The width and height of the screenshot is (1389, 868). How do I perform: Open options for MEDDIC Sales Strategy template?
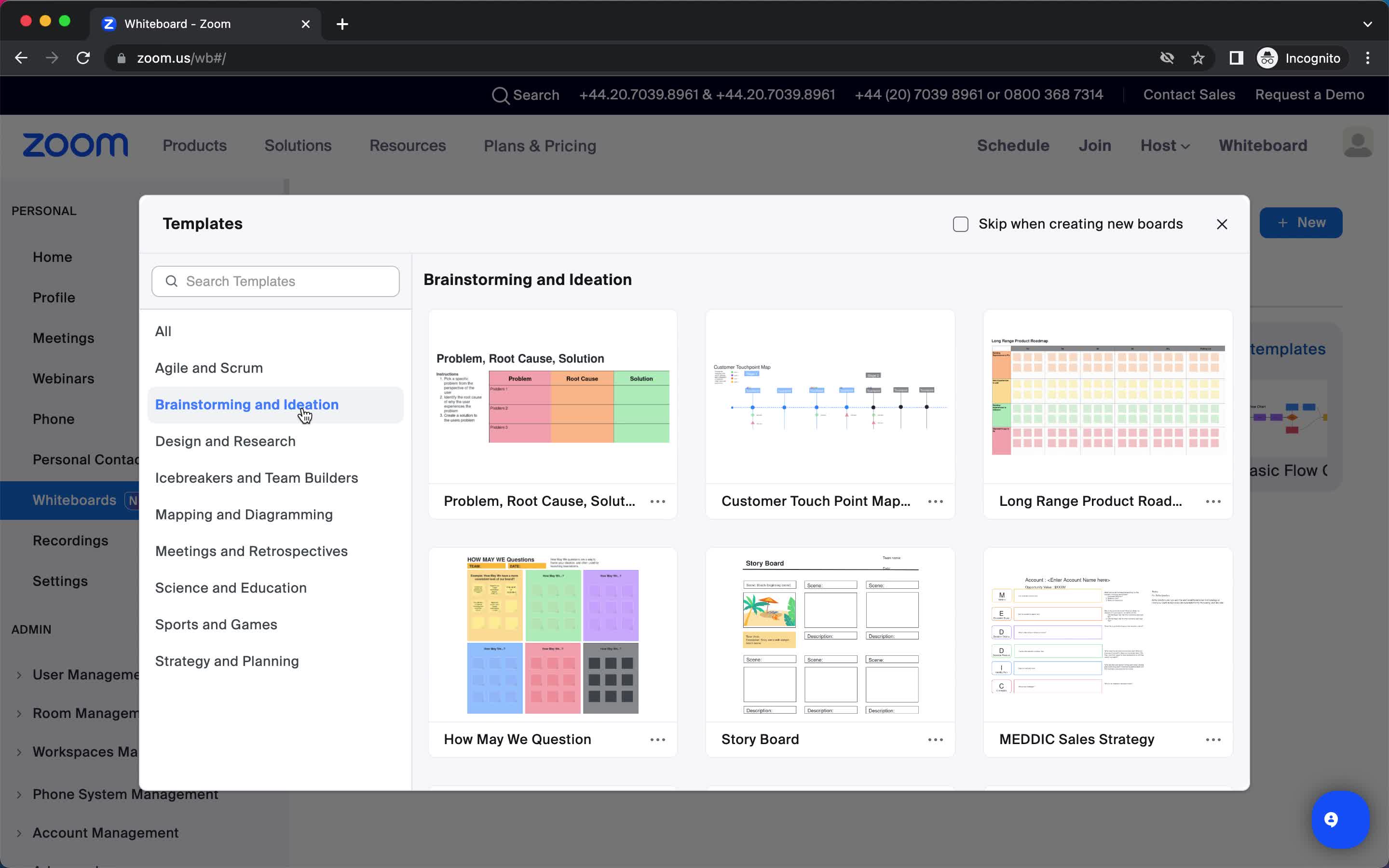click(x=1213, y=740)
